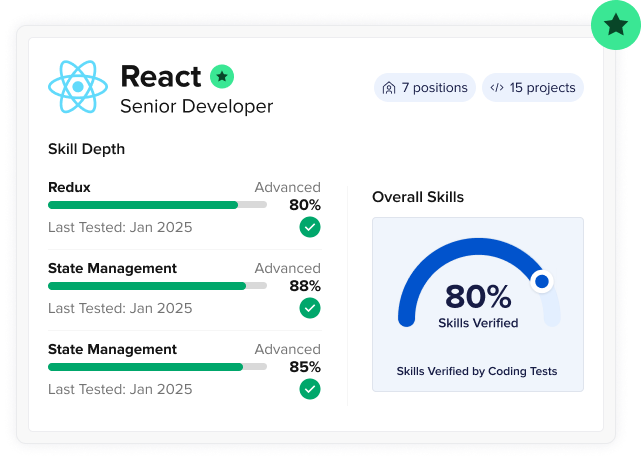Click the green checkmark in the Redux row

[310, 227]
